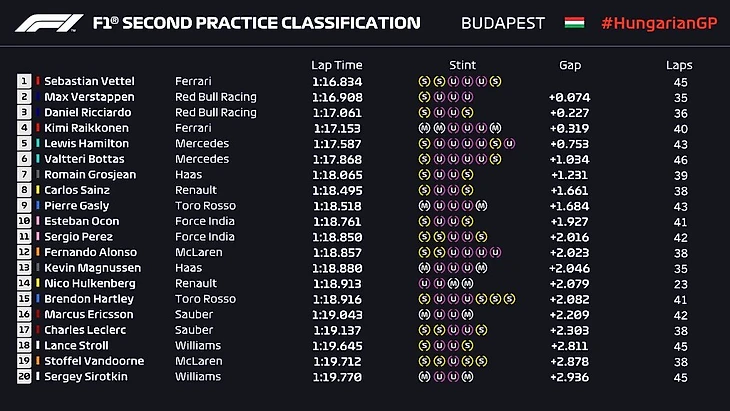Viewport: 730px width, 411px height.
Task: Click the Laps column header
Action: pos(679,65)
